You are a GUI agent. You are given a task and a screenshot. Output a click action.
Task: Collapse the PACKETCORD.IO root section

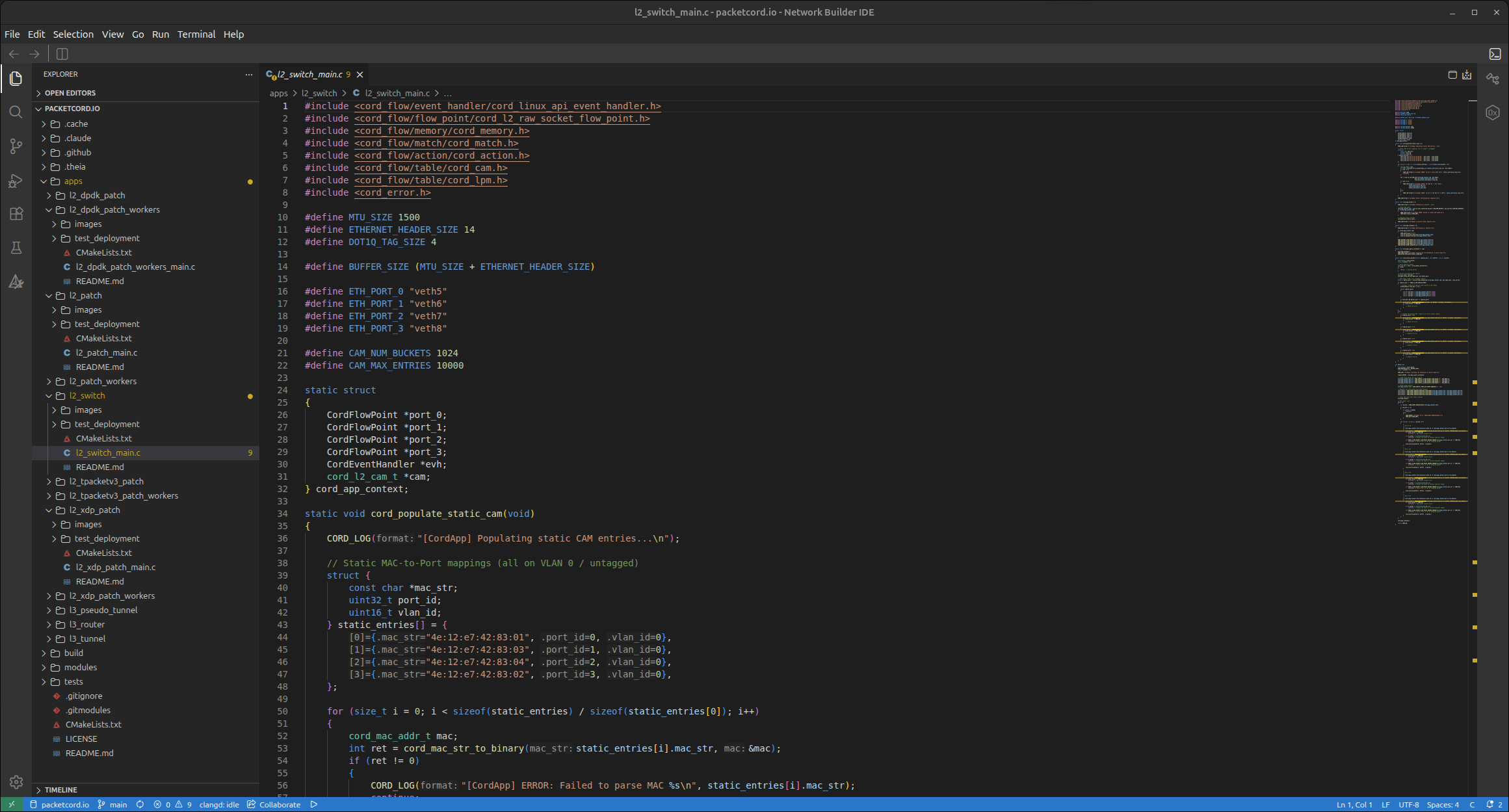pos(146,109)
